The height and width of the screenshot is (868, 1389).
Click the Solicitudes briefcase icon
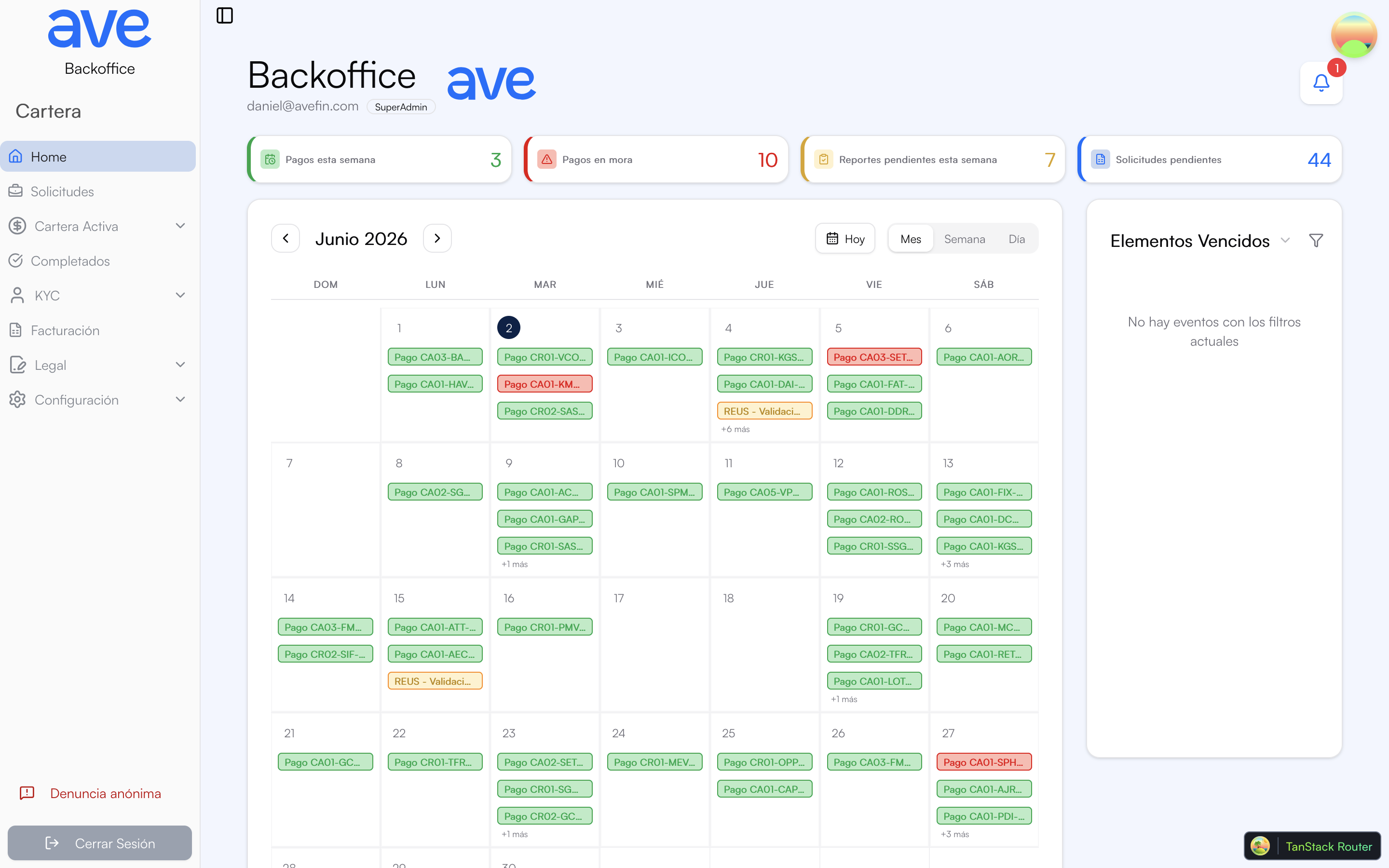pyautogui.click(x=16, y=190)
